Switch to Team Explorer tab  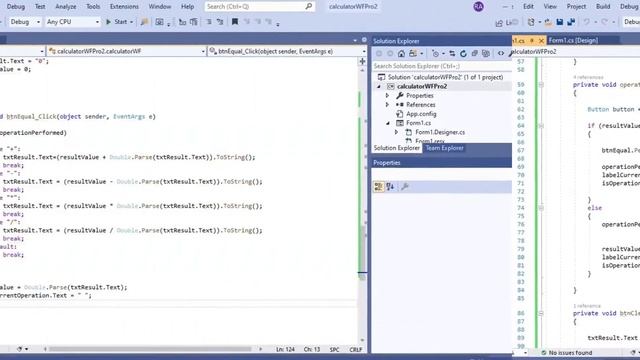click(444, 148)
